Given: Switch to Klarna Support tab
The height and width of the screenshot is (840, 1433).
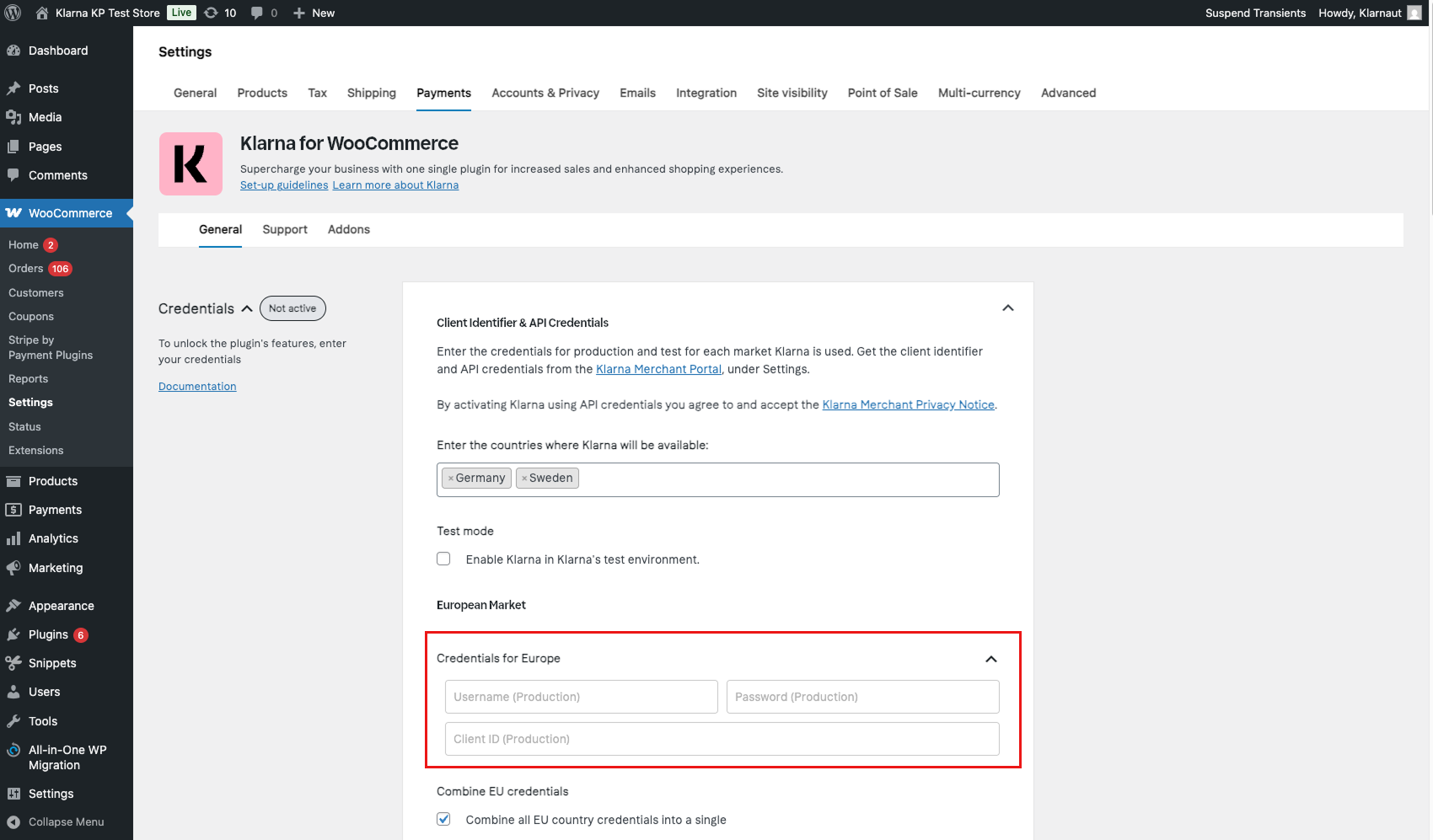Looking at the screenshot, I should (285, 229).
